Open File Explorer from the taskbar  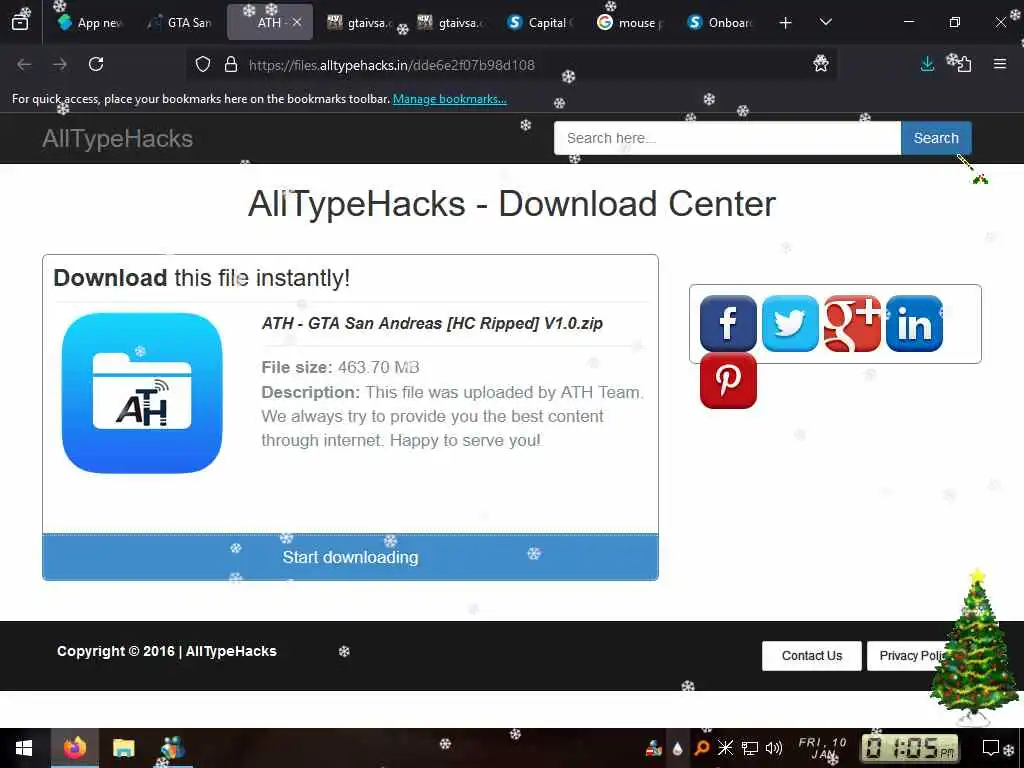tap(123, 748)
